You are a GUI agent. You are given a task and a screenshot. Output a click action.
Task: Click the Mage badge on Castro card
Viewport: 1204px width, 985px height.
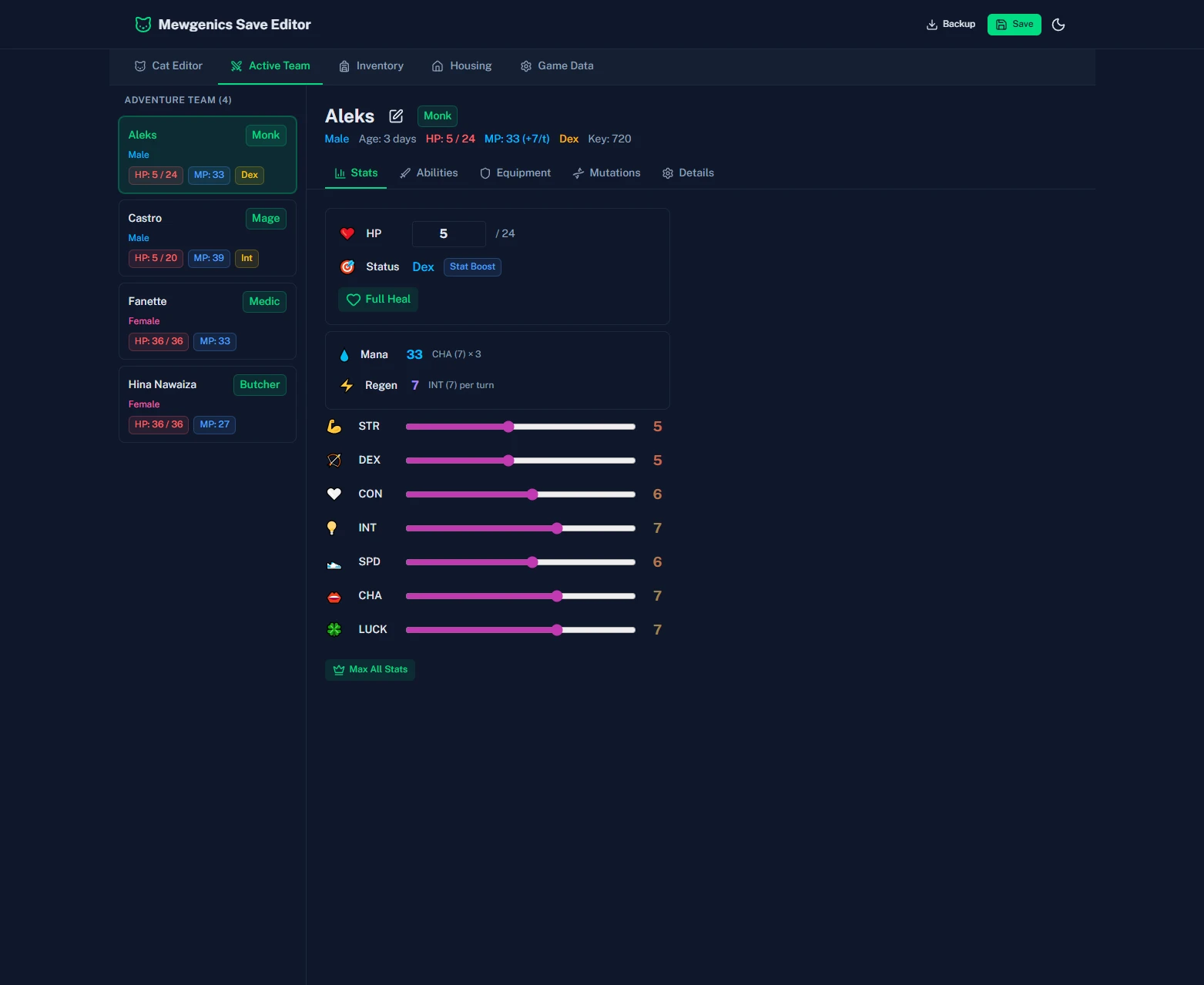(266, 219)
